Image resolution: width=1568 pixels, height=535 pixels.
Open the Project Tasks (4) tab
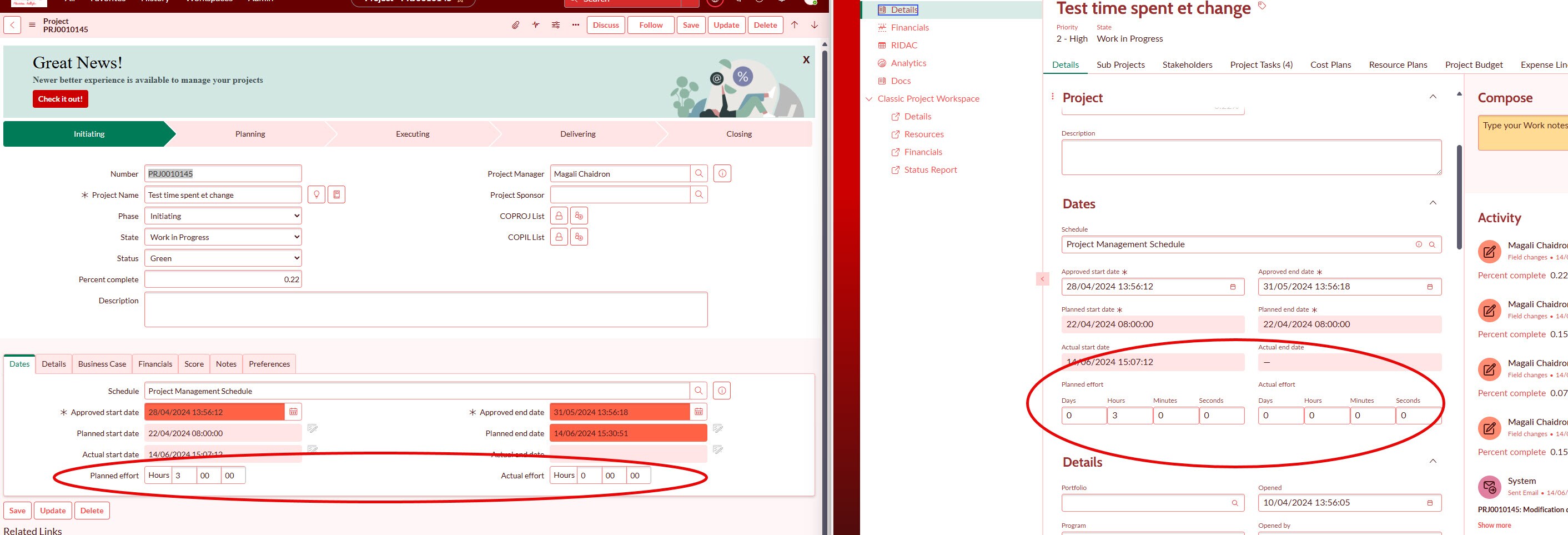(x=1260, y=64)
